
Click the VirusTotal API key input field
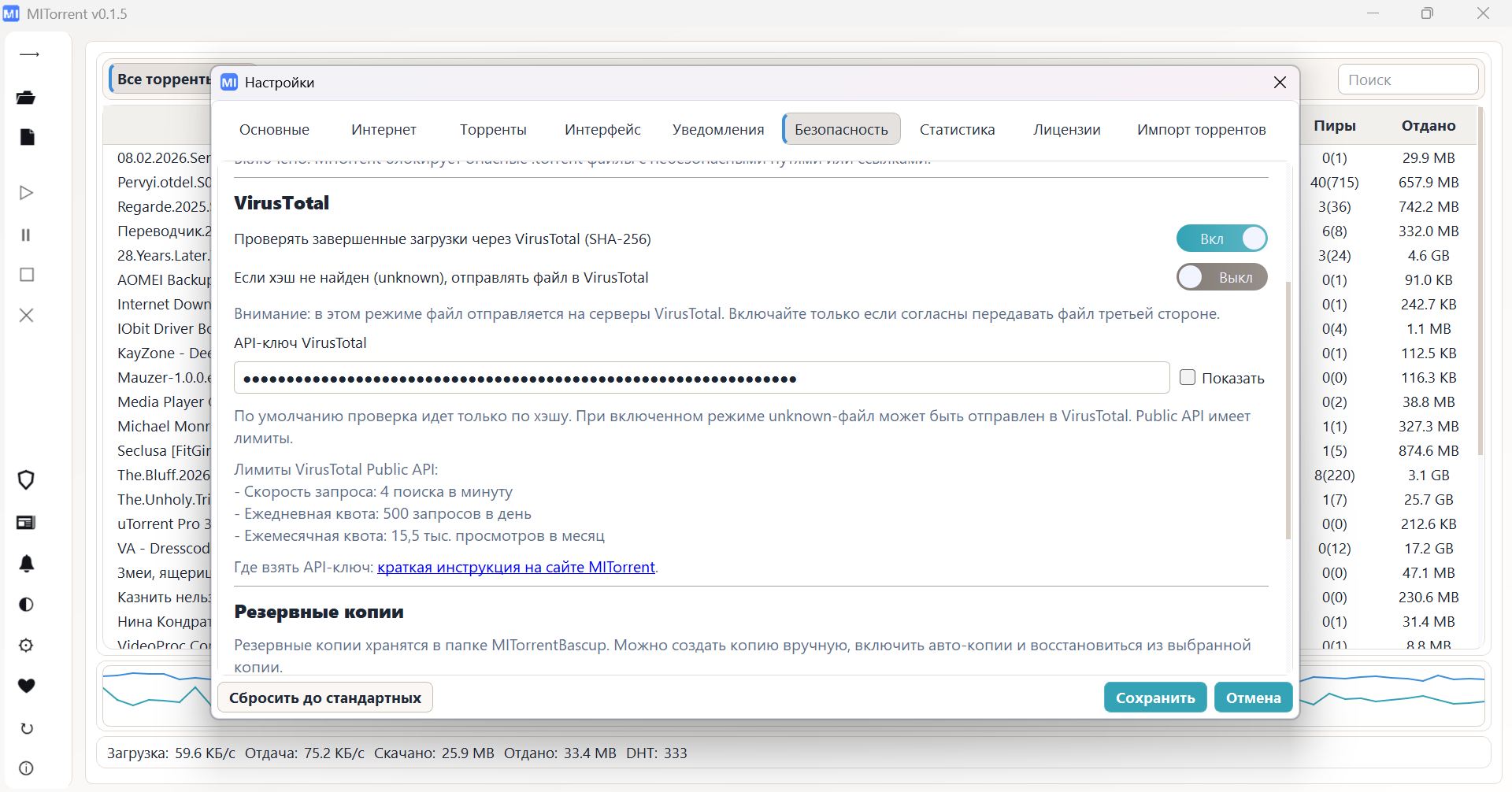pyautogui.click(x=701, y=379)
